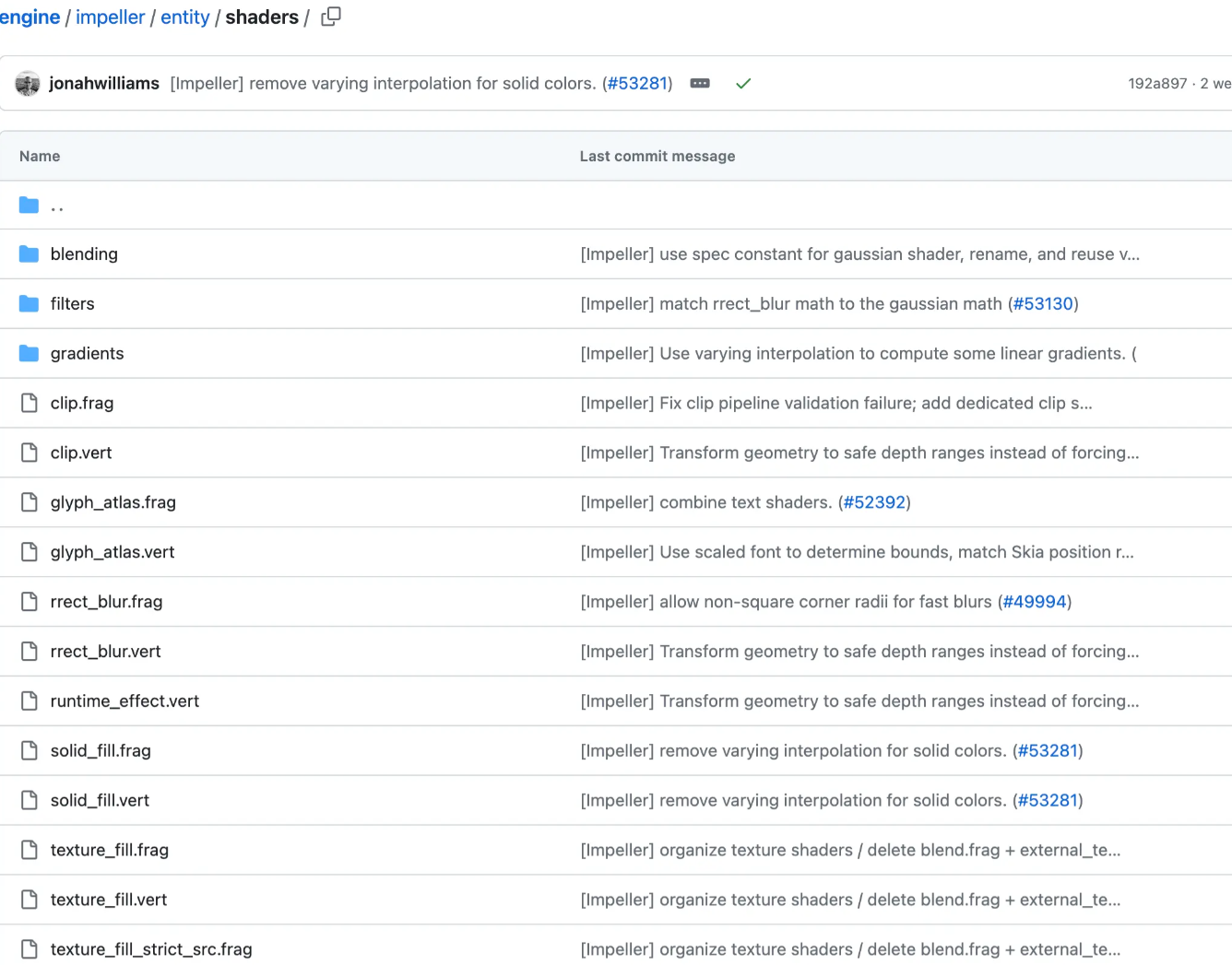The height and width of the screenshot is (965, 1232).
Task: Expand the full commit message with the ellipsis
Action: pyautogui.click(x=700, y=83)
